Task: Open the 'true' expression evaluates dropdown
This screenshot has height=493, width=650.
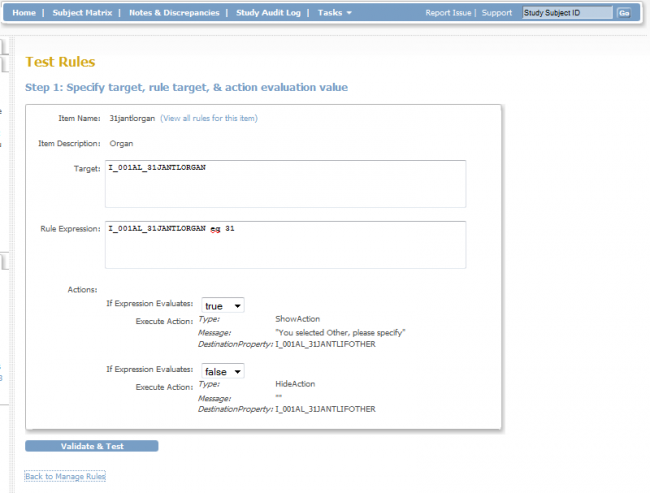Action: pos(223,305)
